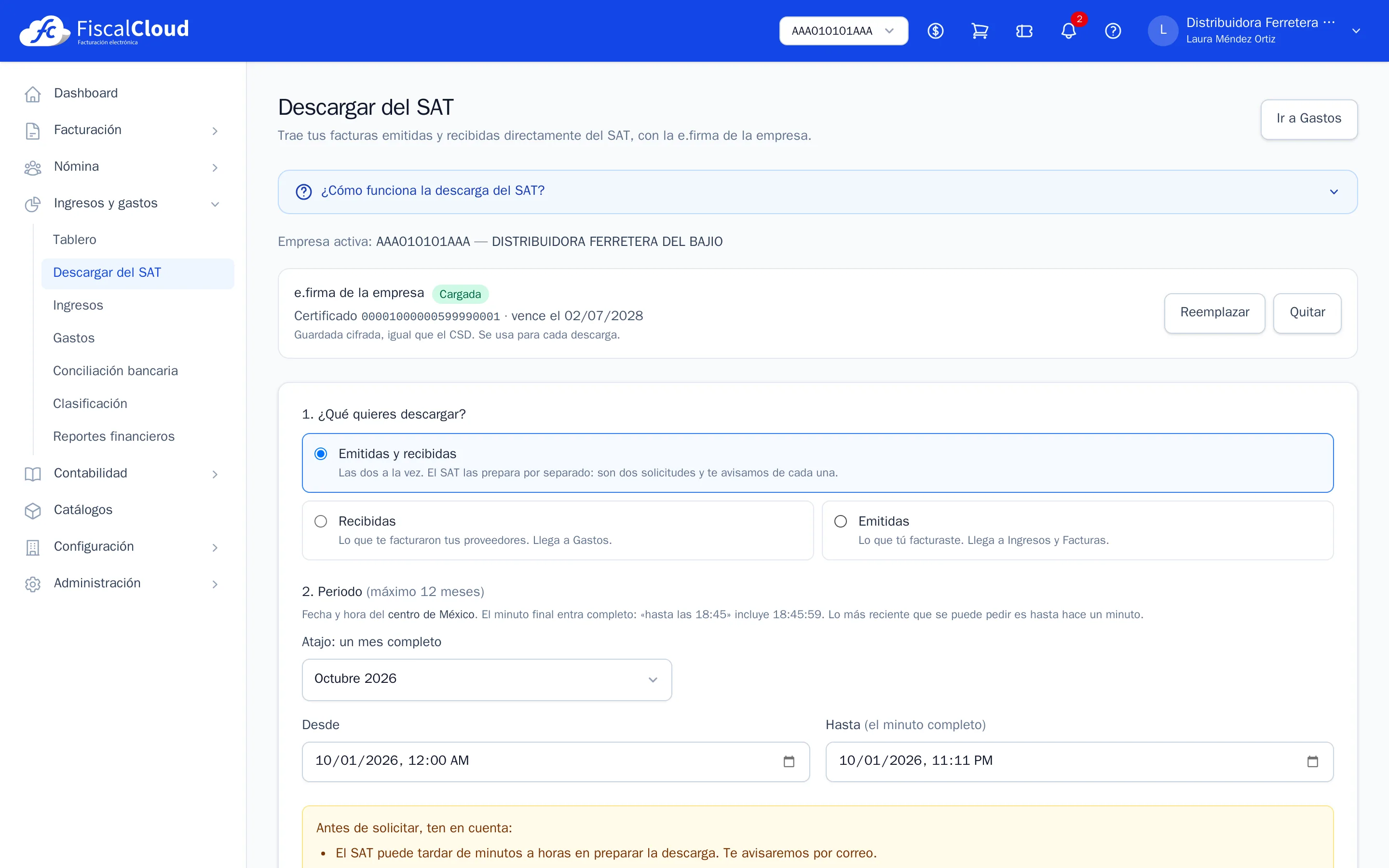The height and width of the screenshot is (868, 1389).
Task: Click the FiscalCloud logo
Action: click(x=104, y=30)
